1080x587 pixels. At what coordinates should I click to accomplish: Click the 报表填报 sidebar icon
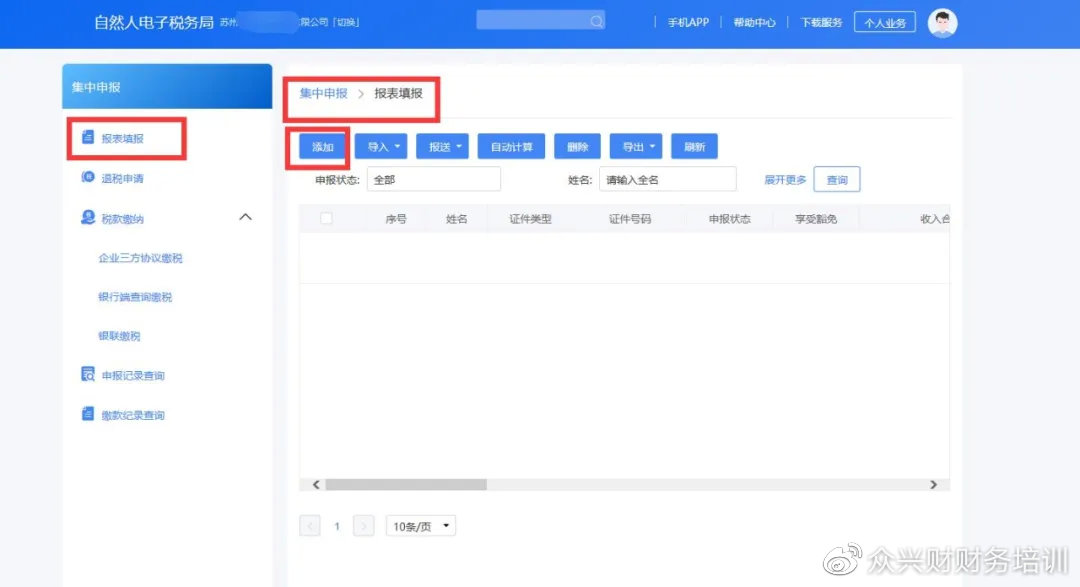point(87,137)
